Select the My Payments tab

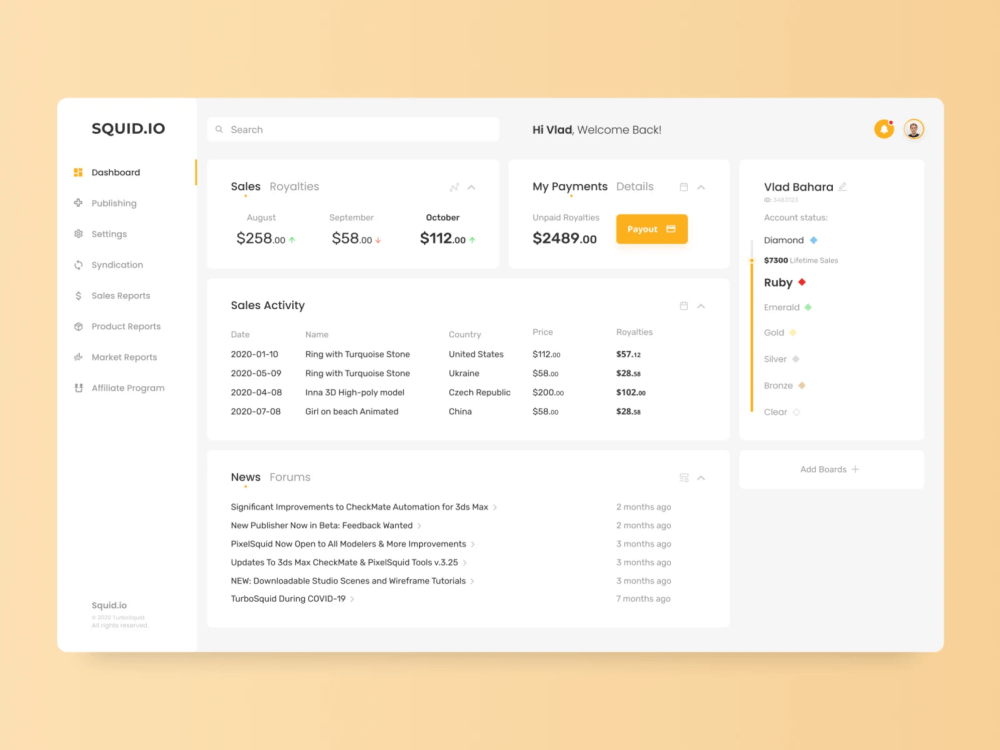coord(570,186)
